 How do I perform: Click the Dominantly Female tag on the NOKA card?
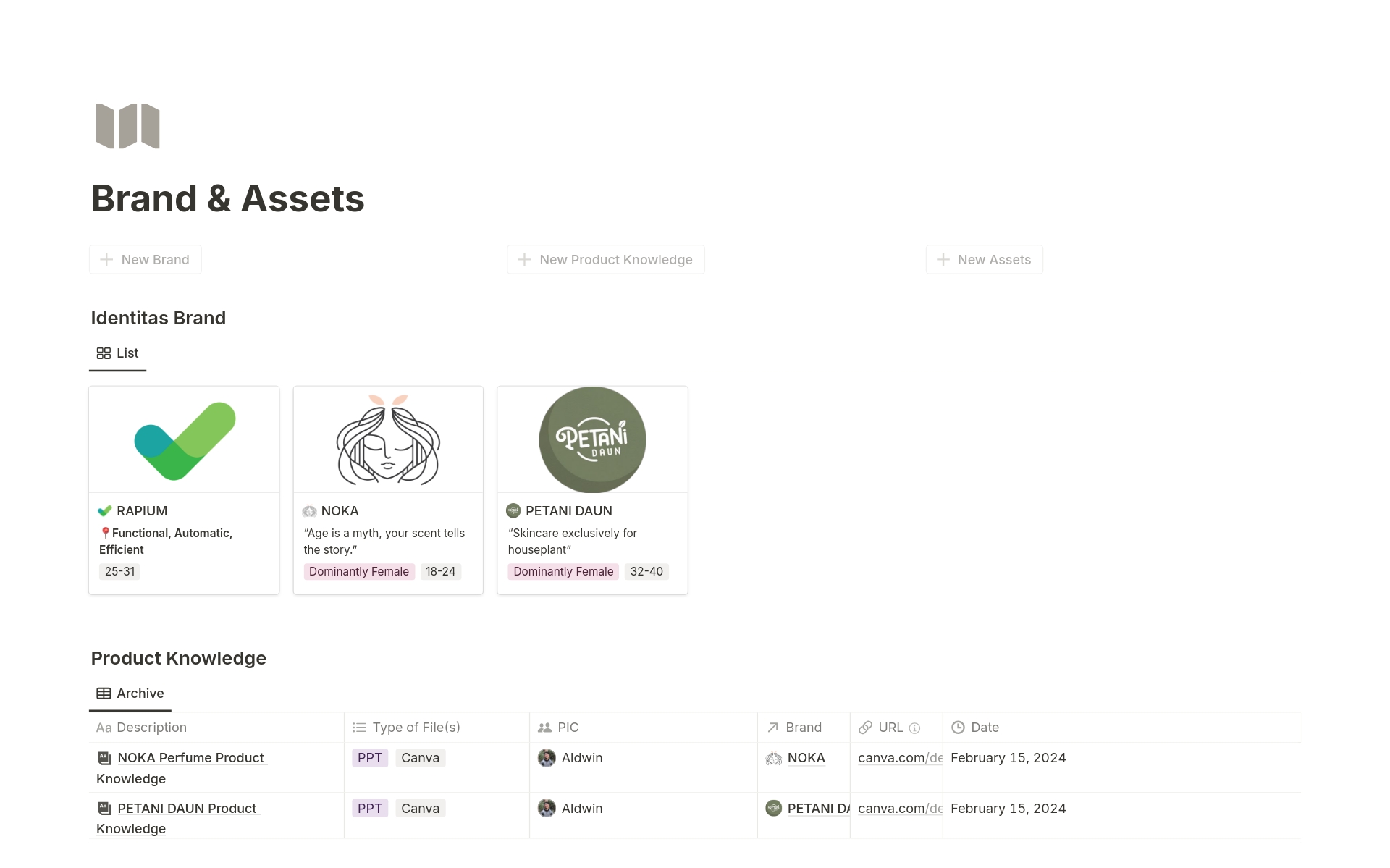(358, 571)
